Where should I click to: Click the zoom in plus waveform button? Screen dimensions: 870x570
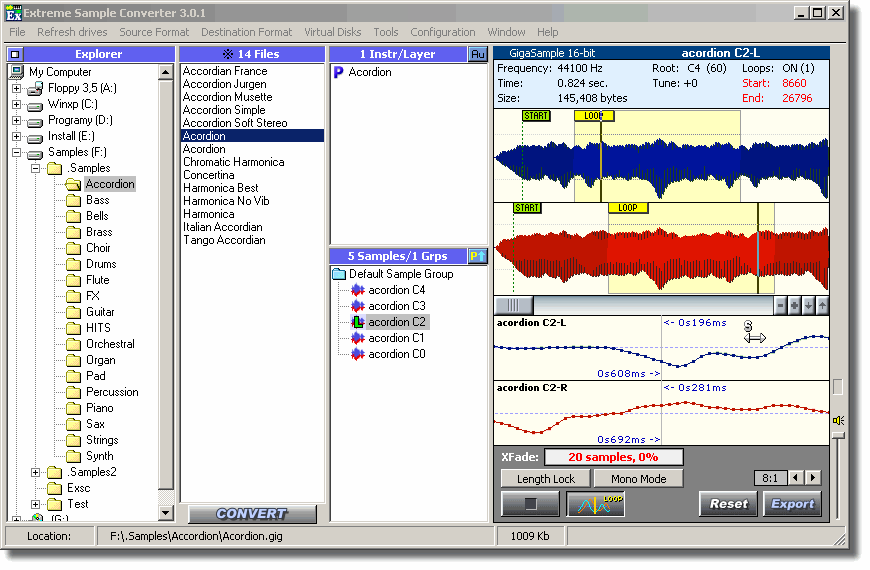795,306
